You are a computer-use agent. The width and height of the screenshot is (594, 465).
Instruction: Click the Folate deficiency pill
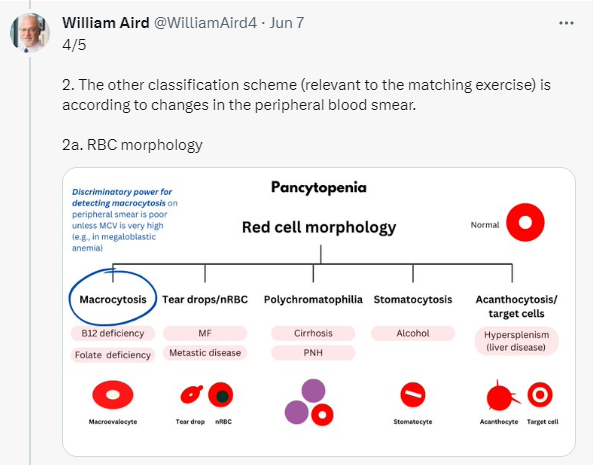(113, 355)
